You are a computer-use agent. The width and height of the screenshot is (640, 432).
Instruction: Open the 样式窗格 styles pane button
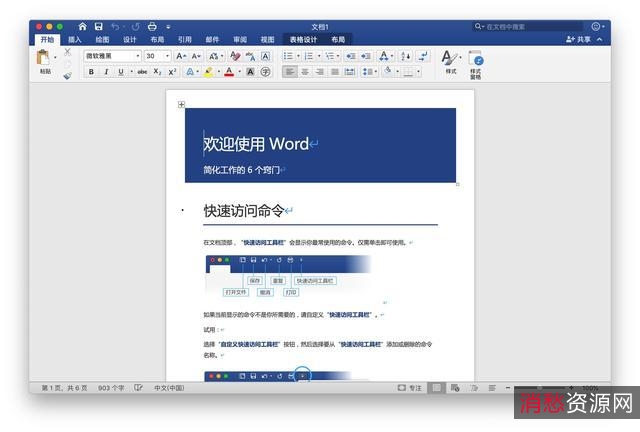point(476,65)
